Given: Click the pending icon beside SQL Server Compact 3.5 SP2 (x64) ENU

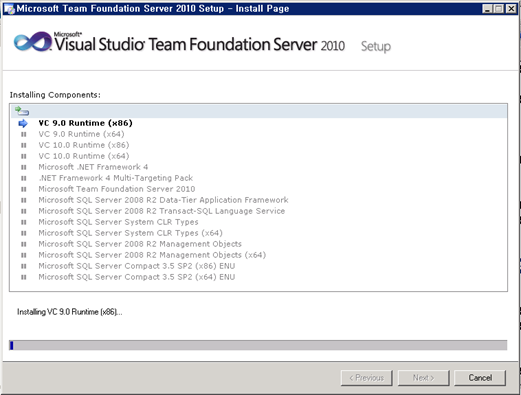Looking at the screenshot, I should 24,277.
